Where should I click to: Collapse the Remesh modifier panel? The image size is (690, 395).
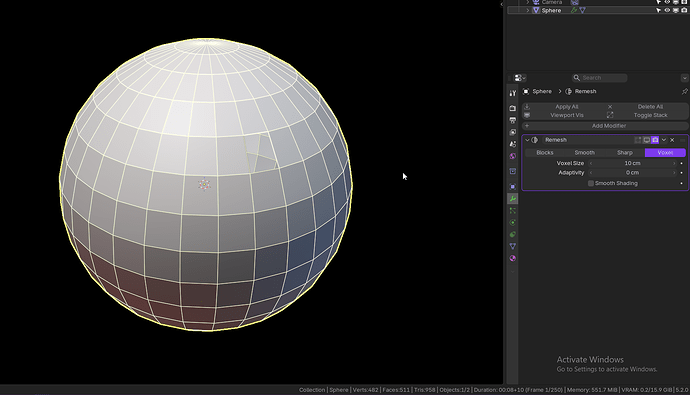click(x=527, y=140)
